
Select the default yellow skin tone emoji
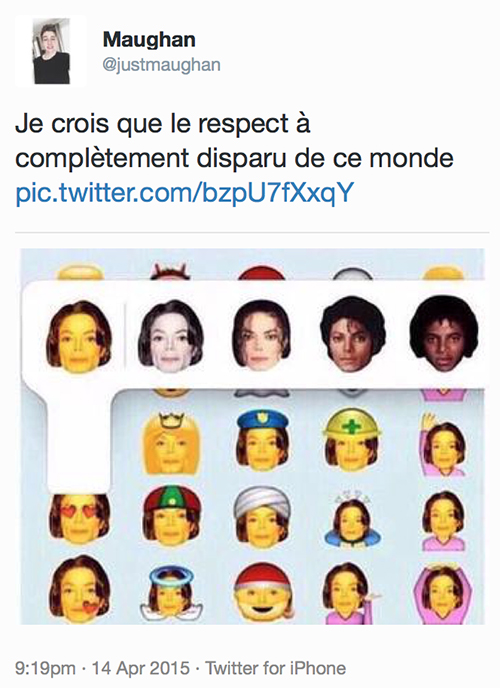pos(79,336)
